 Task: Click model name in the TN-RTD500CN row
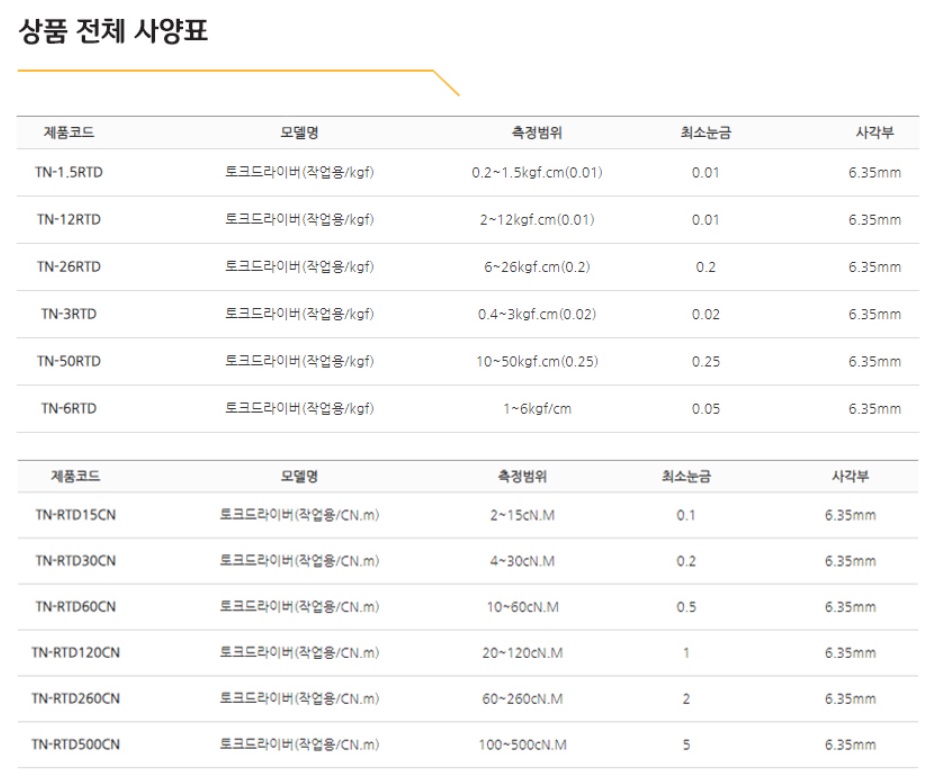pyautogui.click(x=299, y=745)
